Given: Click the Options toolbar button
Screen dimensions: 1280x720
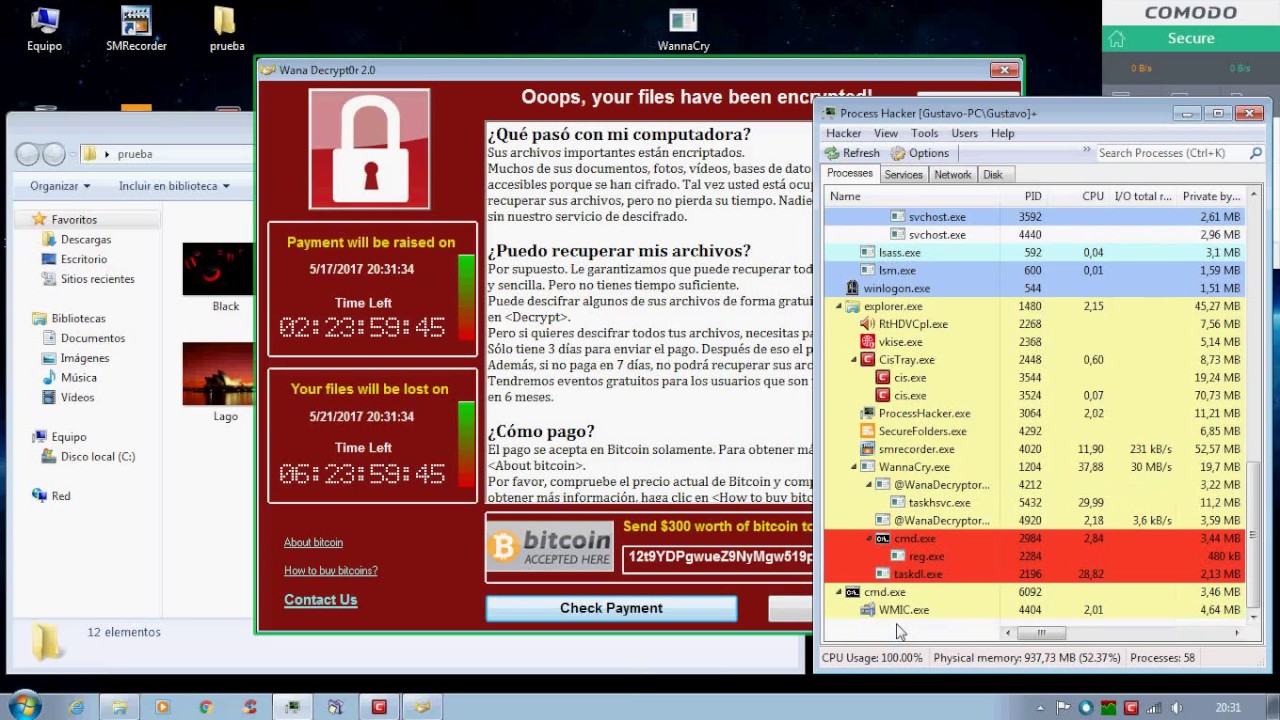Looking at the screenshot, I should (x=920, y=153).
